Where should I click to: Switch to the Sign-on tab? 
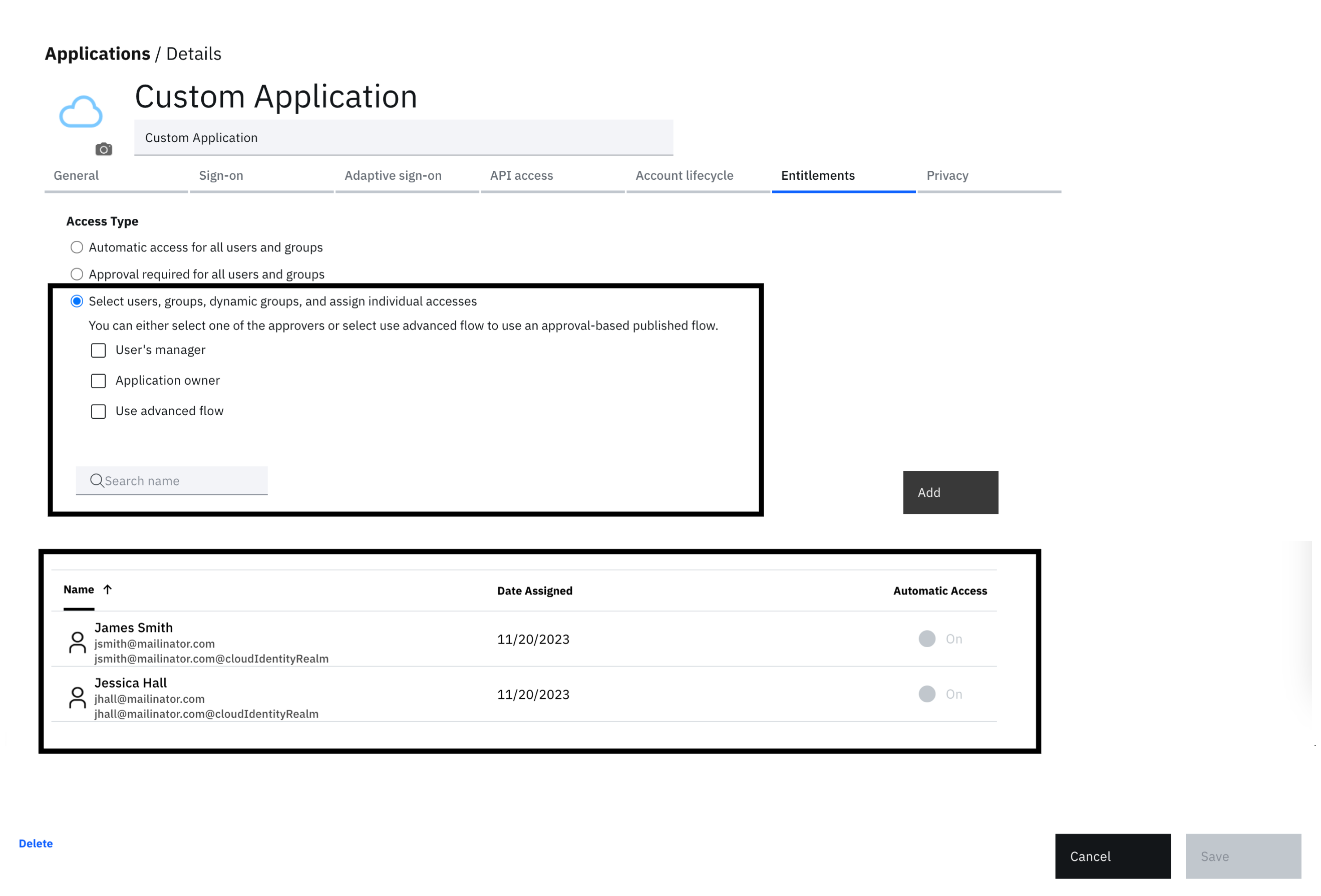click(x=221, y=176)
